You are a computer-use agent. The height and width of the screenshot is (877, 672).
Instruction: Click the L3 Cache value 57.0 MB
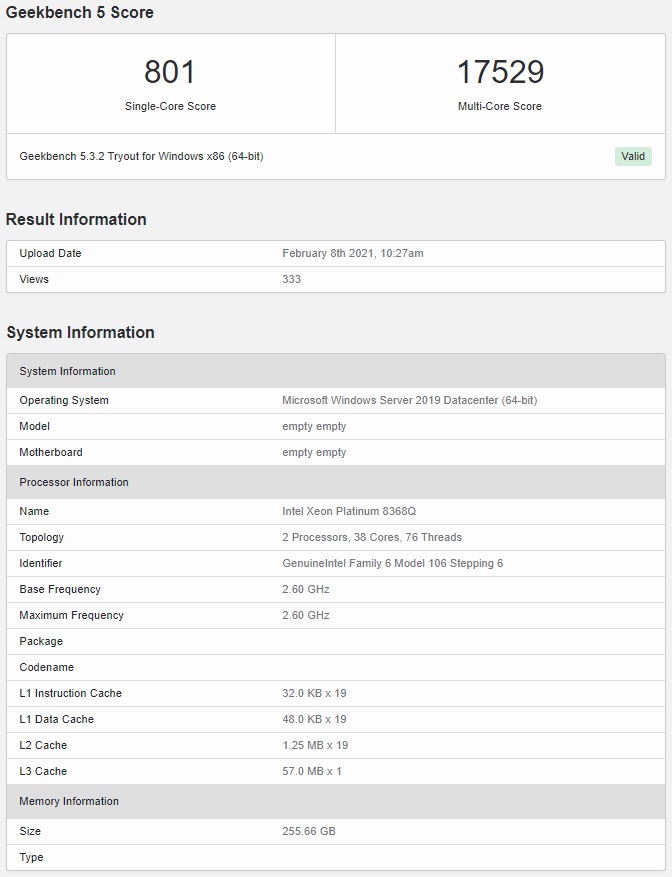(312, 771)
